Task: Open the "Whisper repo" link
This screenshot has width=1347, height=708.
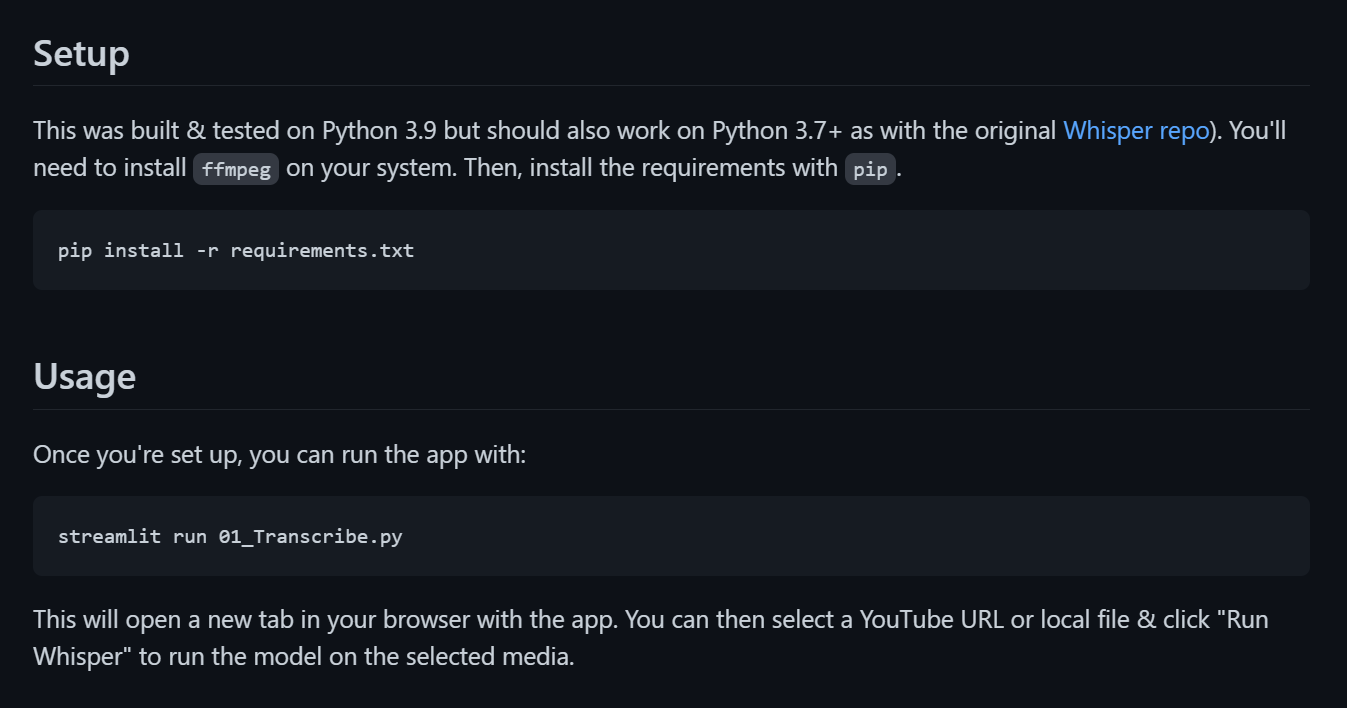Action: [x=1135, y=131]
